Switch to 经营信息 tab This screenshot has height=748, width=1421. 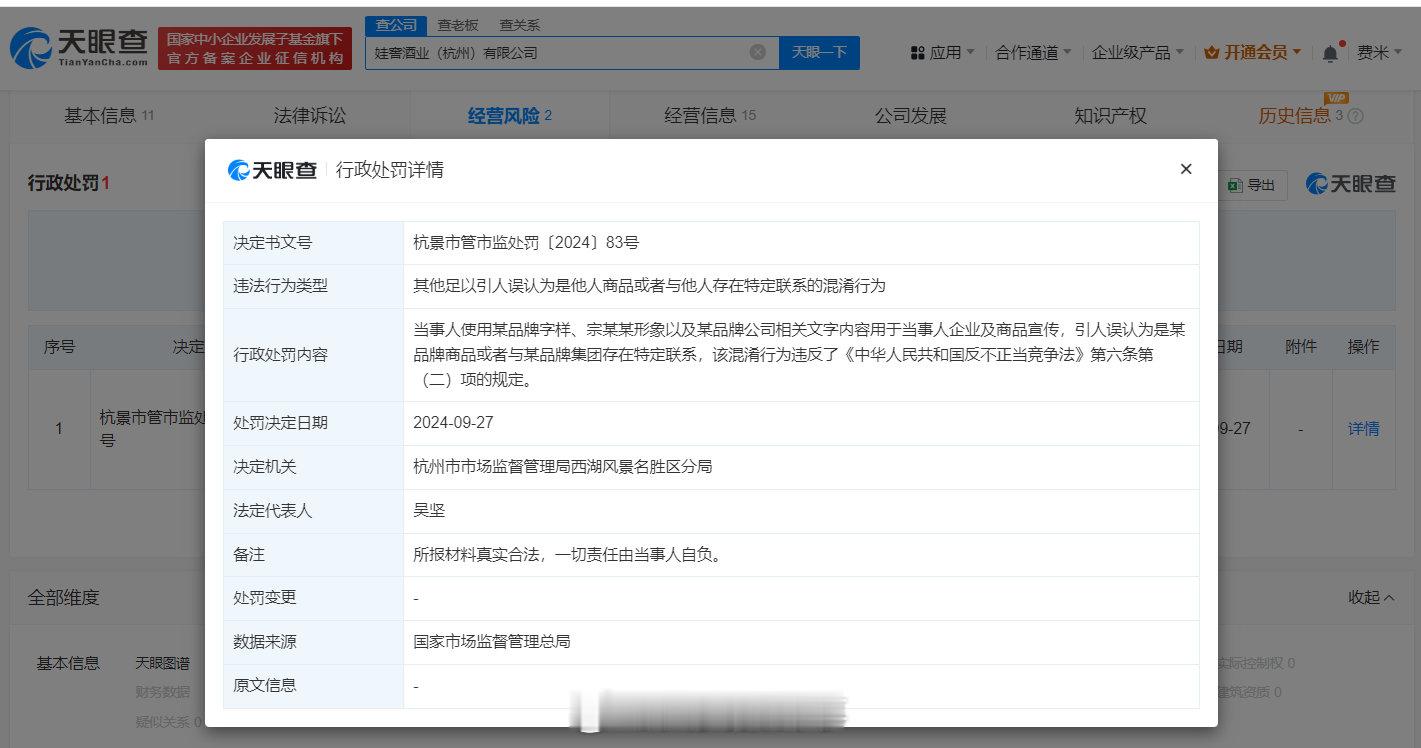tap(710, 115)
